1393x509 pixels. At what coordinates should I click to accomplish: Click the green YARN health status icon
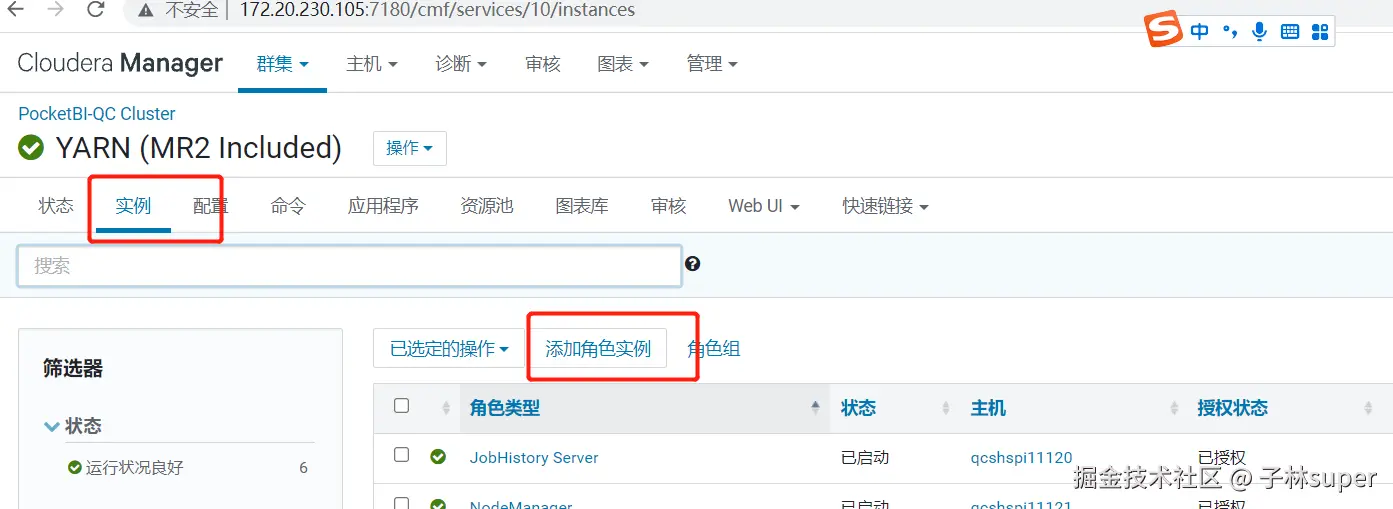[31, 148]
